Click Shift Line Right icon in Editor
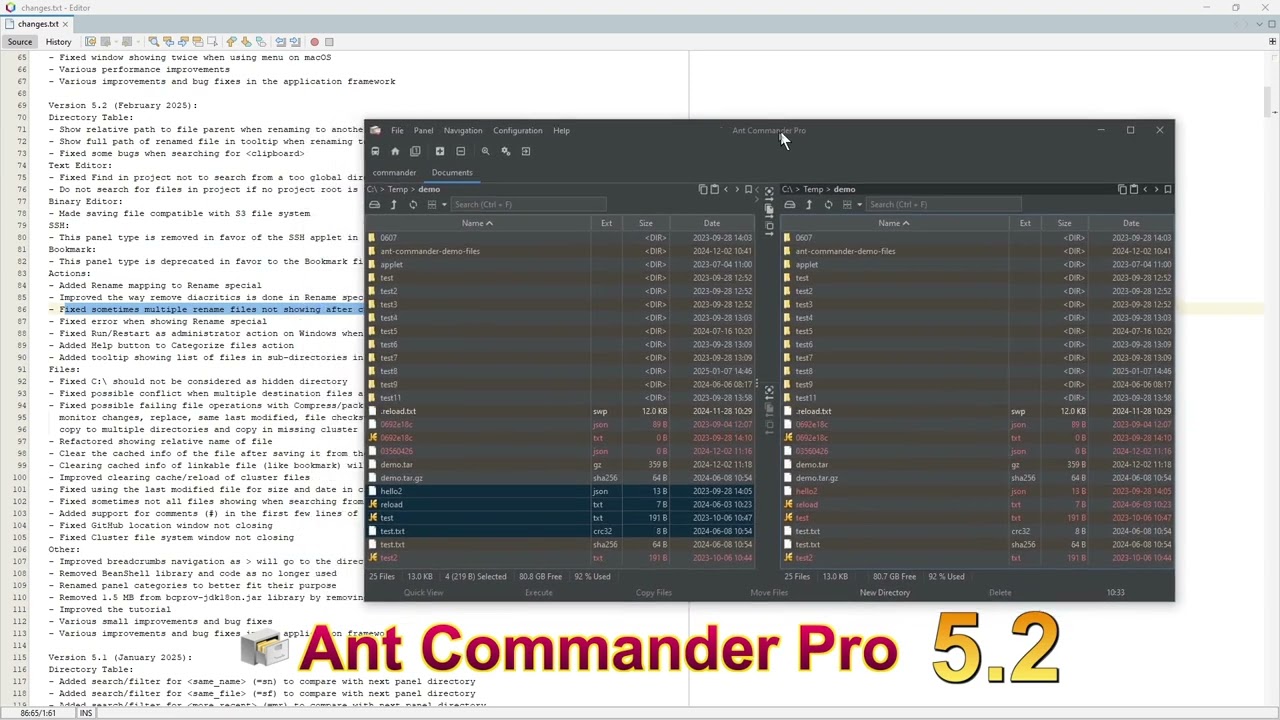1280x720 pixels. click(295, 42)
